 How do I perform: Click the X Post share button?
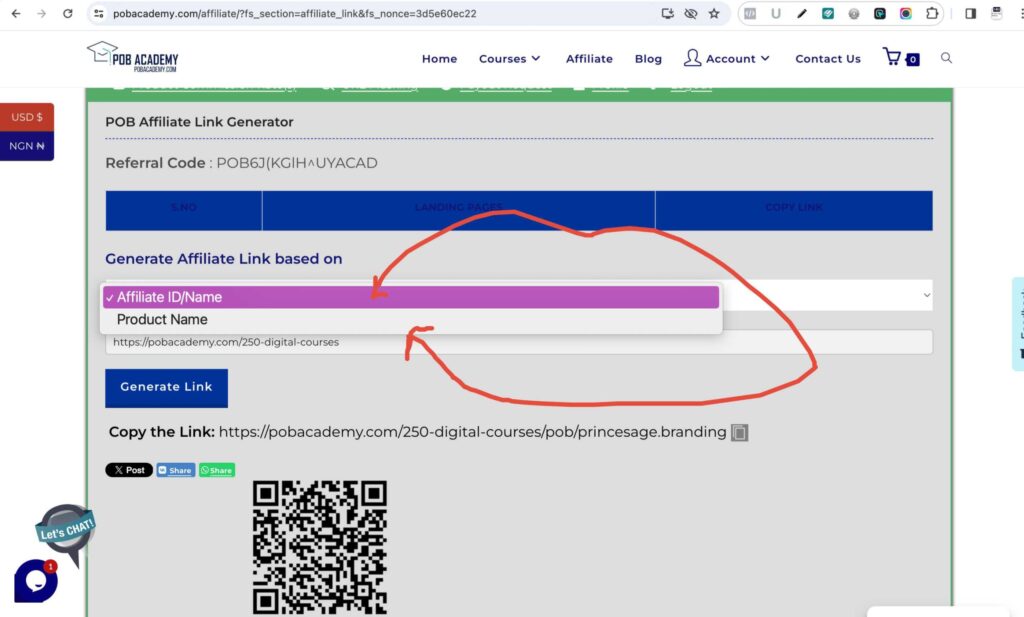[x=129, y=470]
